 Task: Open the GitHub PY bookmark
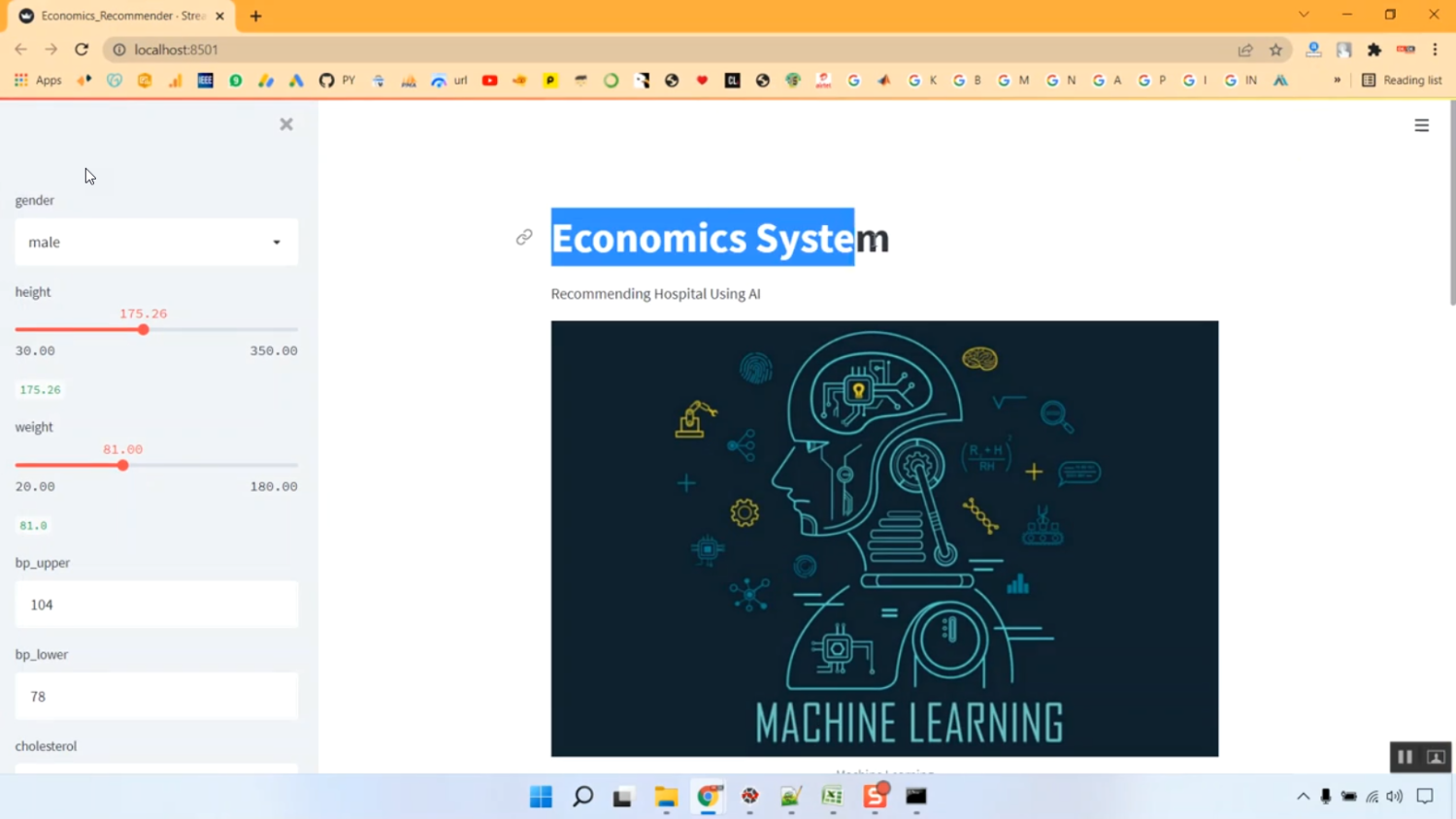click(x=337, y=81)
